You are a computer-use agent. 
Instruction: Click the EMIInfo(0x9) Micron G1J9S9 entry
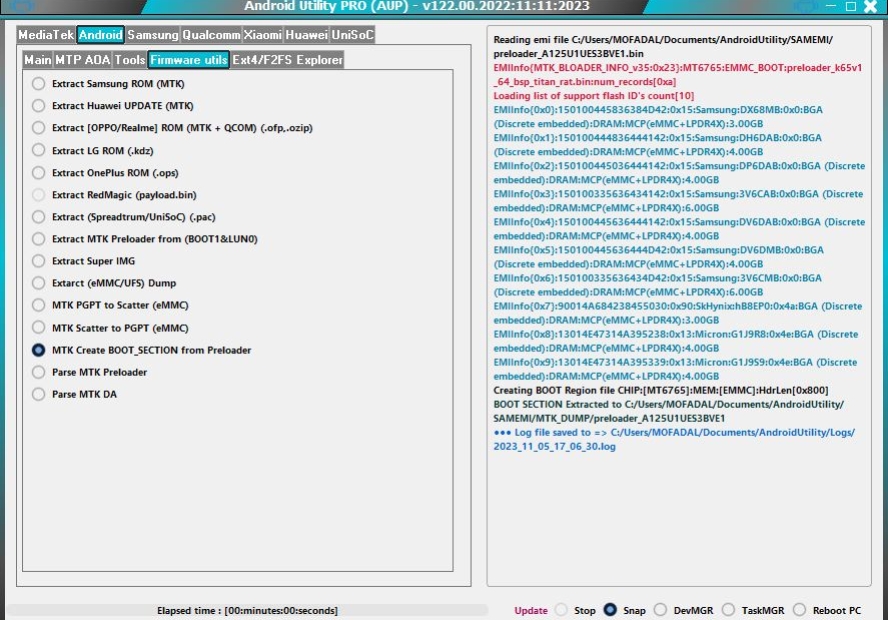point(674,369)
